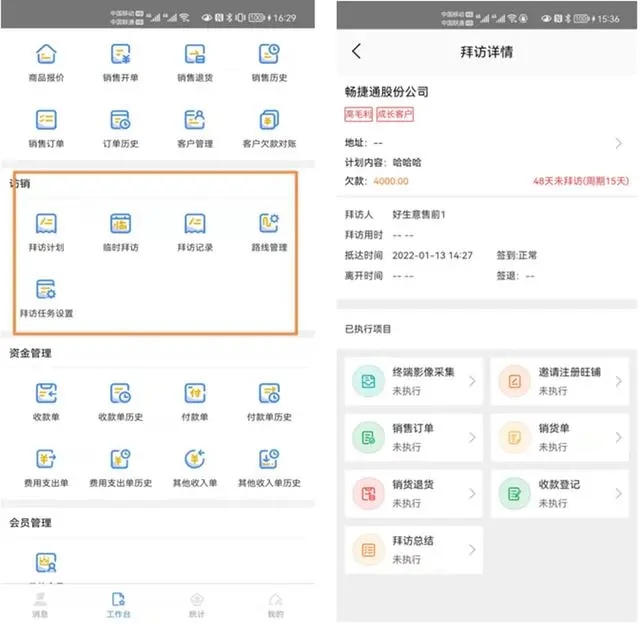The width and height of the screenshot is (640, 624).
Task: Open the 拜访总结 task card
Action: (413, 550)
